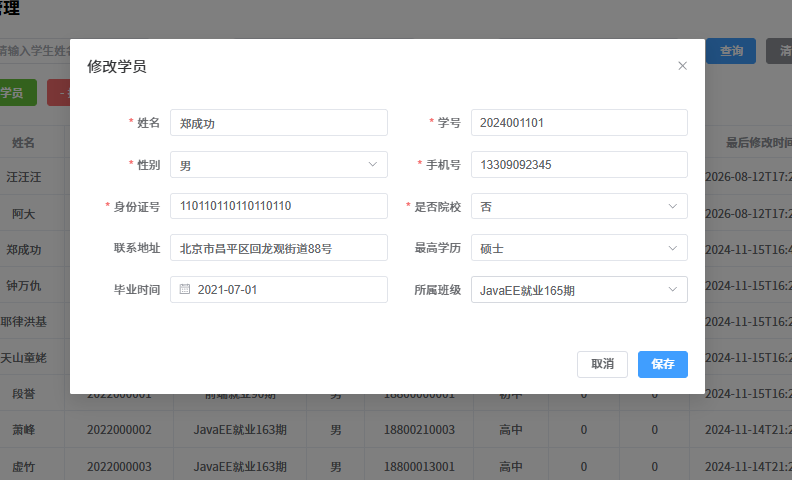Screen dimensions: 792x480
Task: Click student number 2022000002
Action: 119,430
